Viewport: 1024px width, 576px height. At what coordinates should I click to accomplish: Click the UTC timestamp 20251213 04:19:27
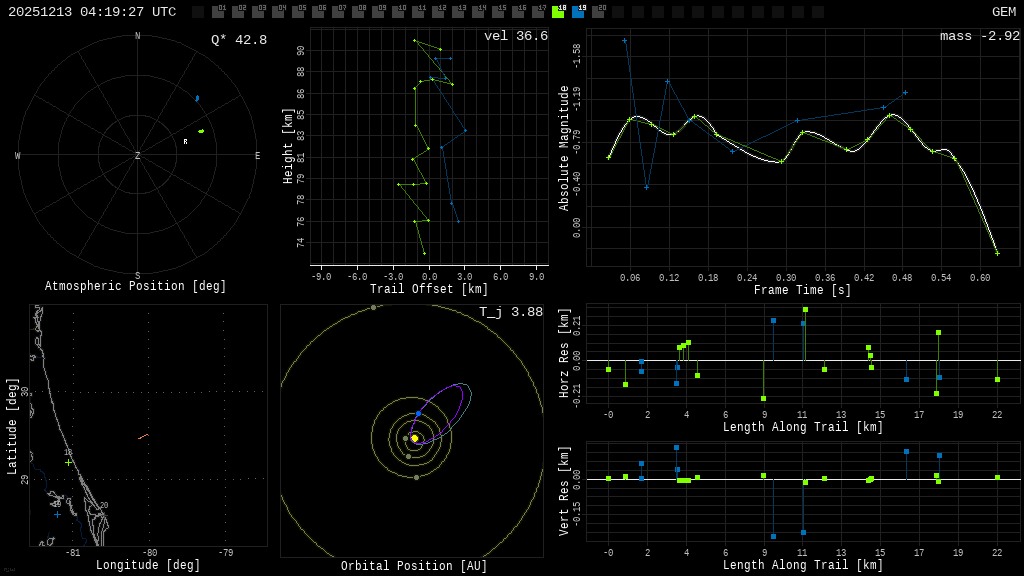(92, 12)
